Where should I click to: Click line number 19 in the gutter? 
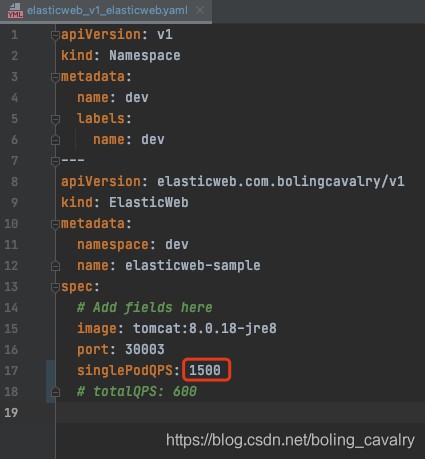[x=11, y=413]
